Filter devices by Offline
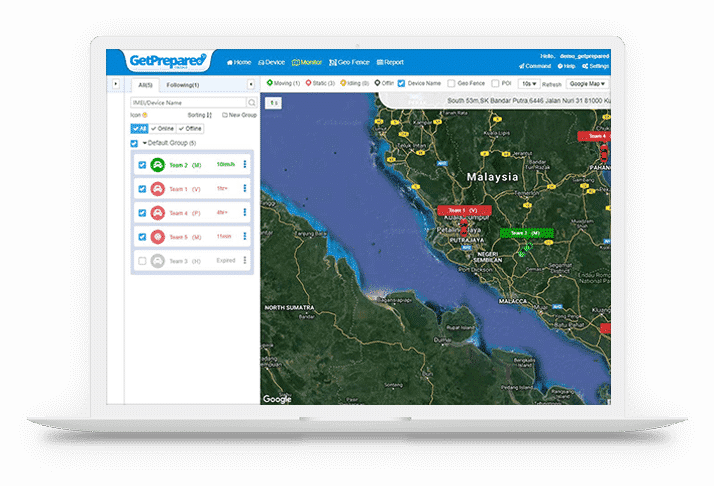 click(190, 128)
